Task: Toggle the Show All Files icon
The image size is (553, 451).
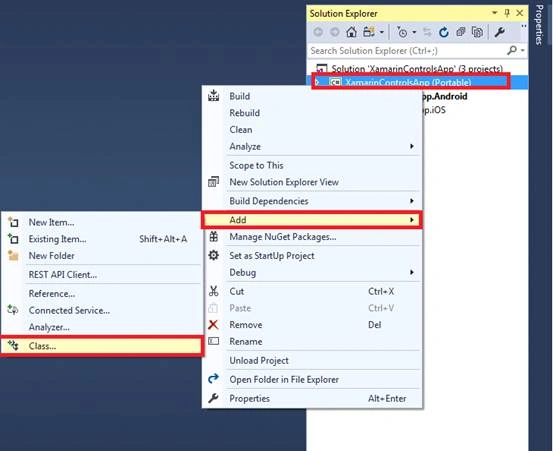Action: (x=477, y=32)
